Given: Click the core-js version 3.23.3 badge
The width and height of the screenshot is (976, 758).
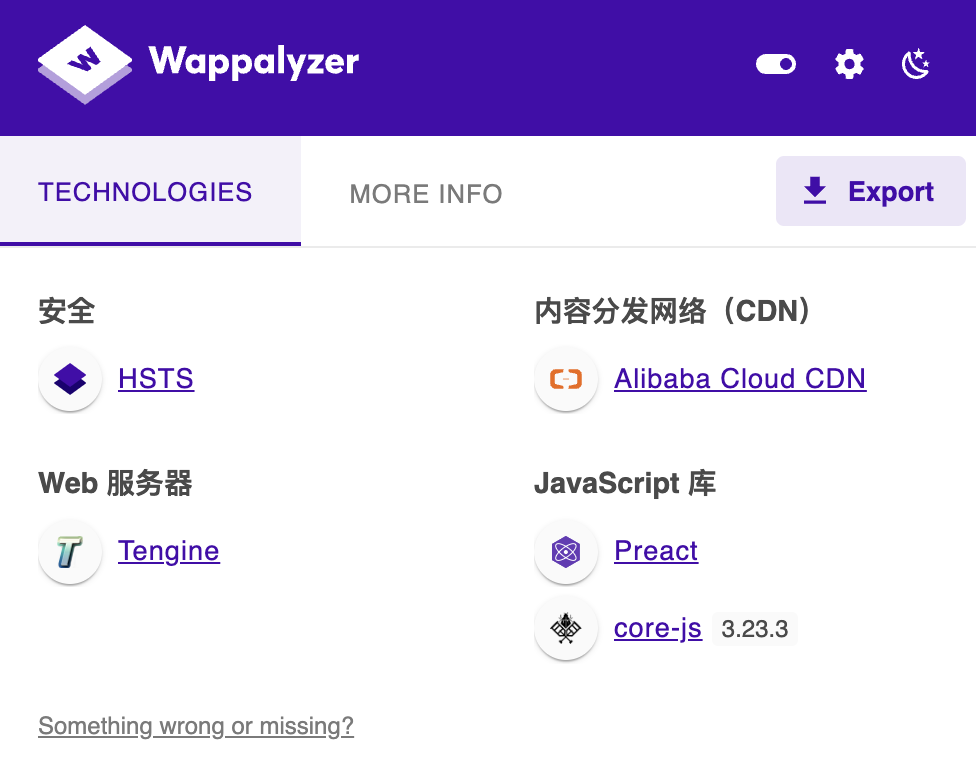Looking at the screenshot, I should coord(754,629).
